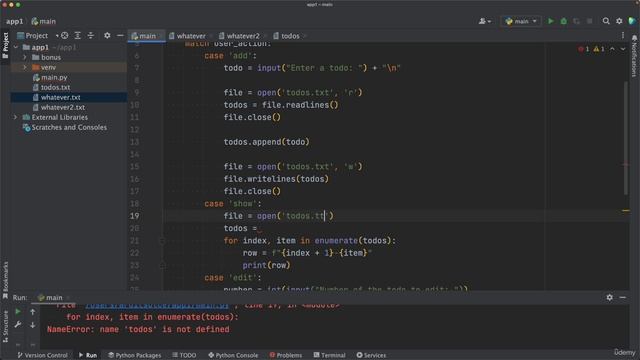The height and width of the screenshot is (360, 640).
Task: Fold the for loop at line 21
Action: tap(162, 241)
